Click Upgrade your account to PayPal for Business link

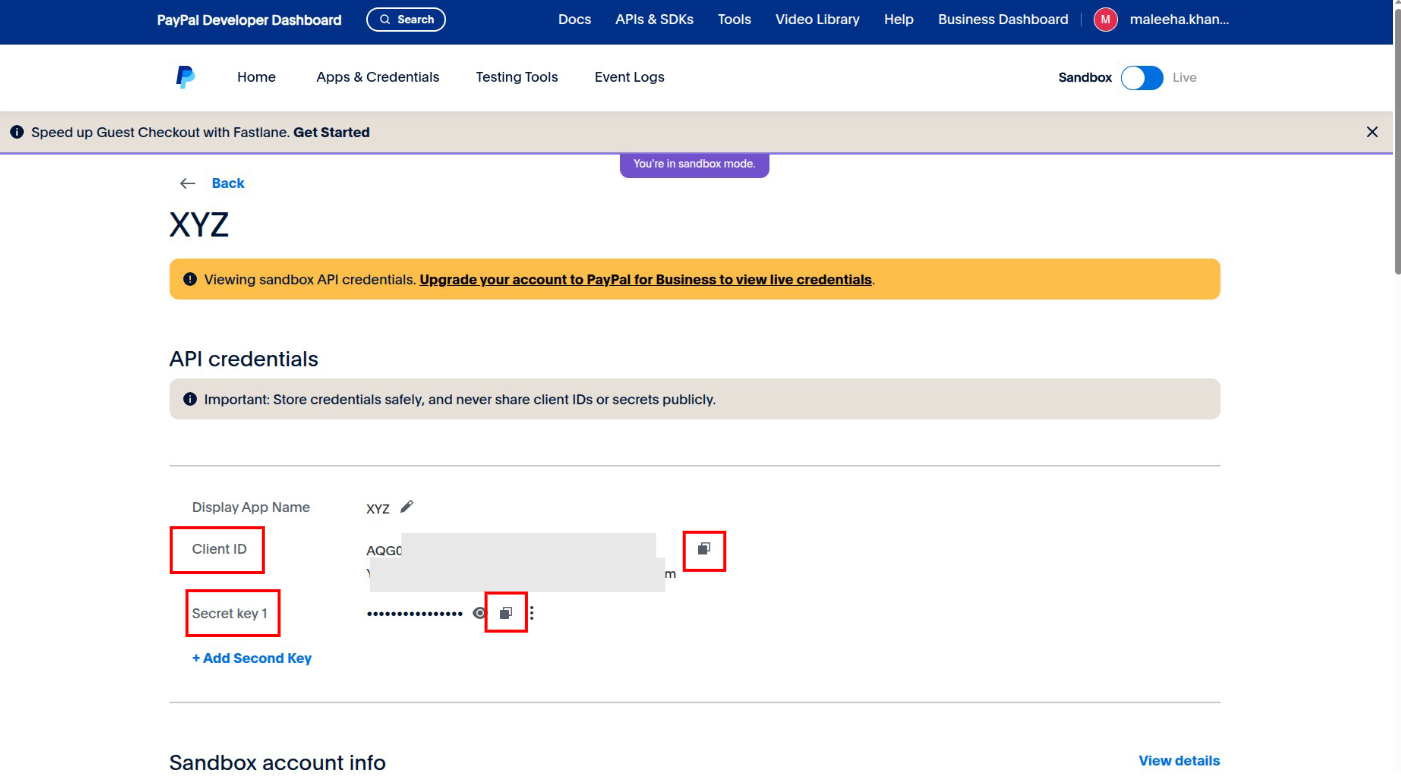click(x=646, y=280)
